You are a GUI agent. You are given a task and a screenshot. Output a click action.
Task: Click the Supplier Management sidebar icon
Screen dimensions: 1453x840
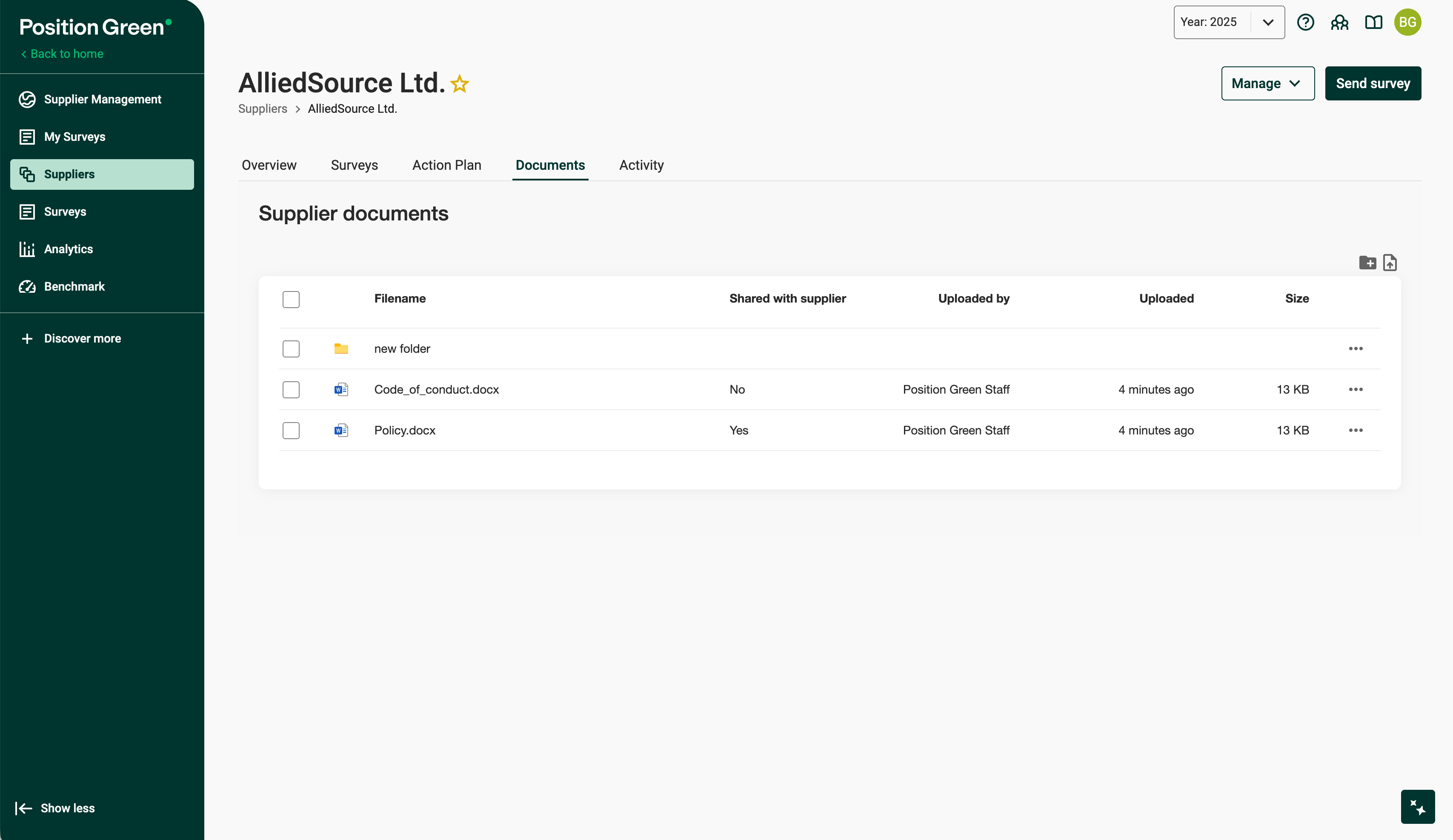(x=27, y=99)
